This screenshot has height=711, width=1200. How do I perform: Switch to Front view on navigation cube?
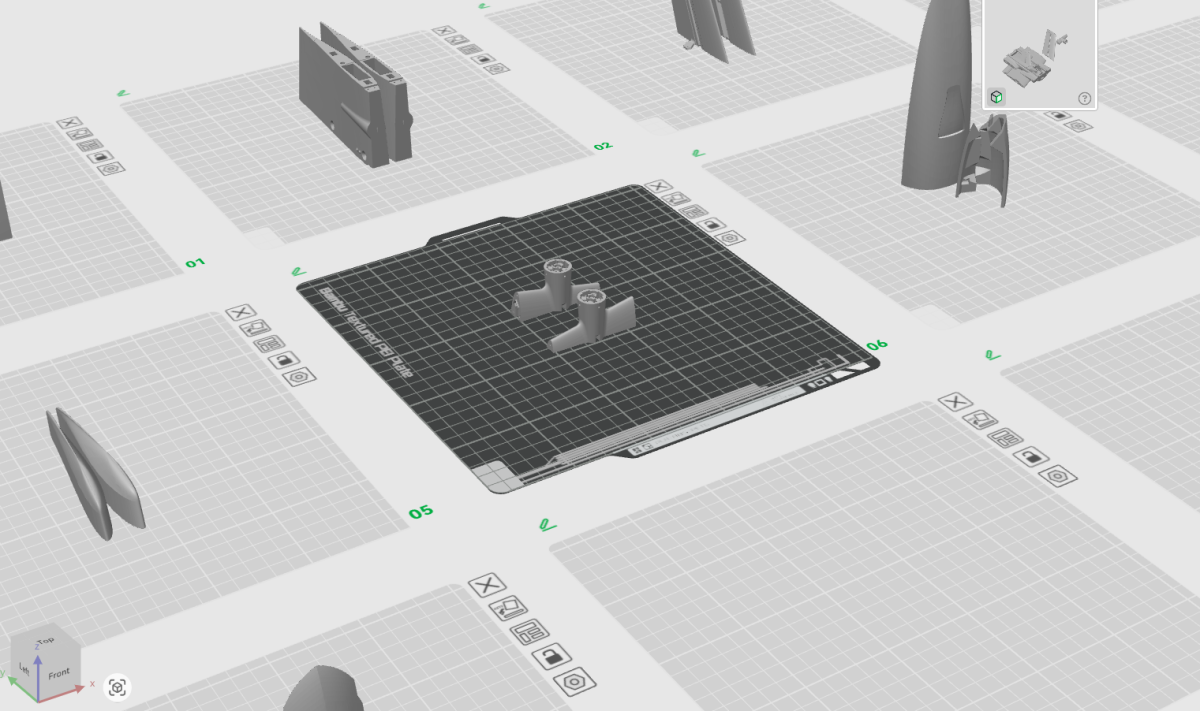point(58,673)
